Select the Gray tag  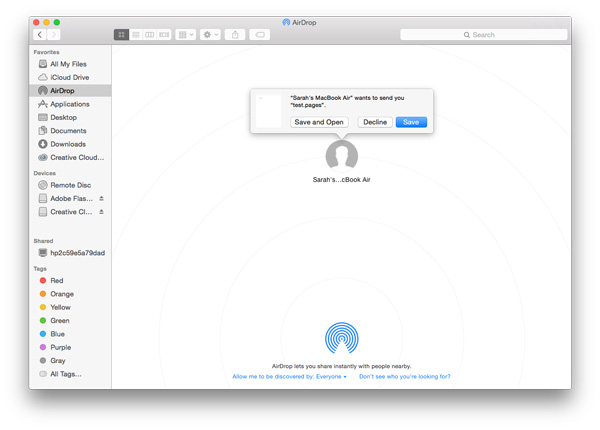point(70,361)
